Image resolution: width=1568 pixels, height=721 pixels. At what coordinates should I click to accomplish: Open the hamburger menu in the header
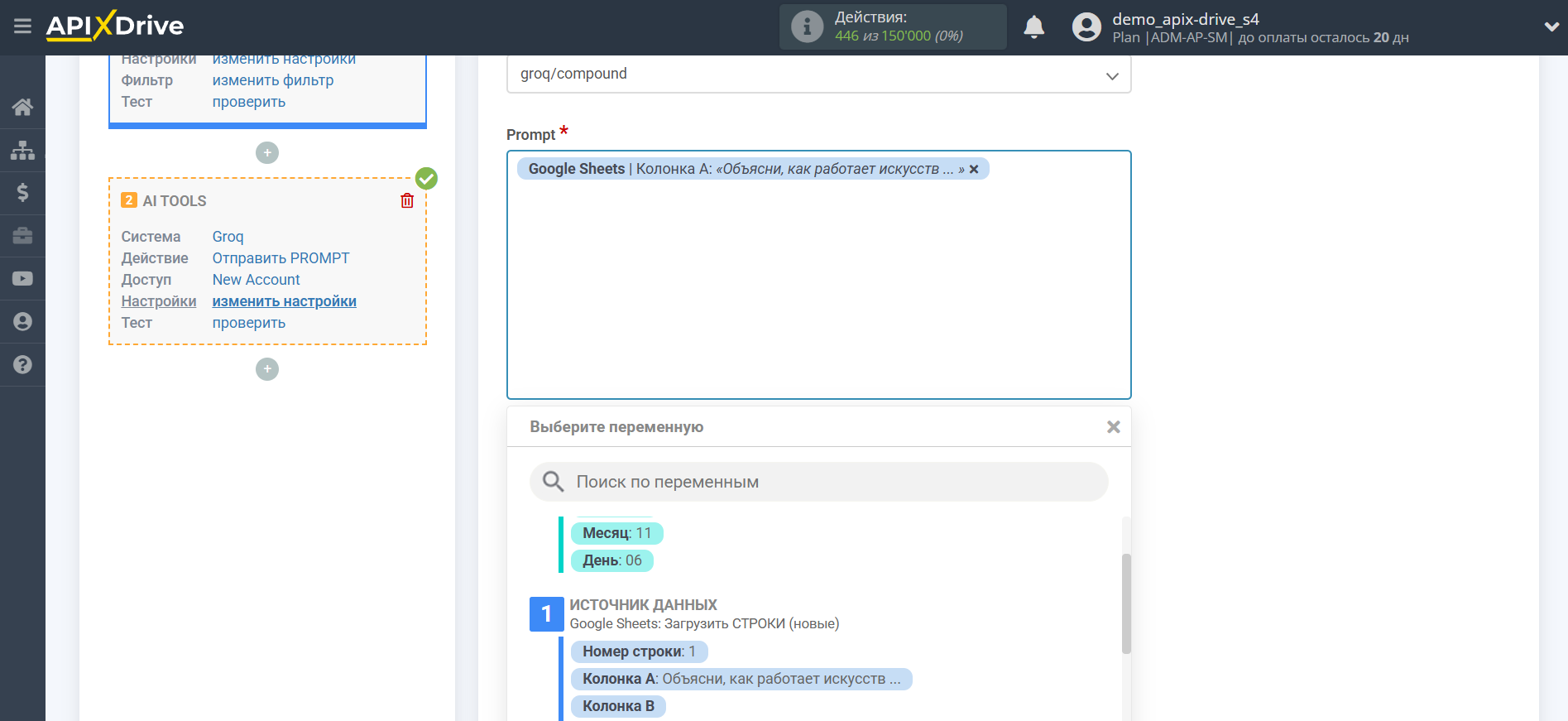22,26
